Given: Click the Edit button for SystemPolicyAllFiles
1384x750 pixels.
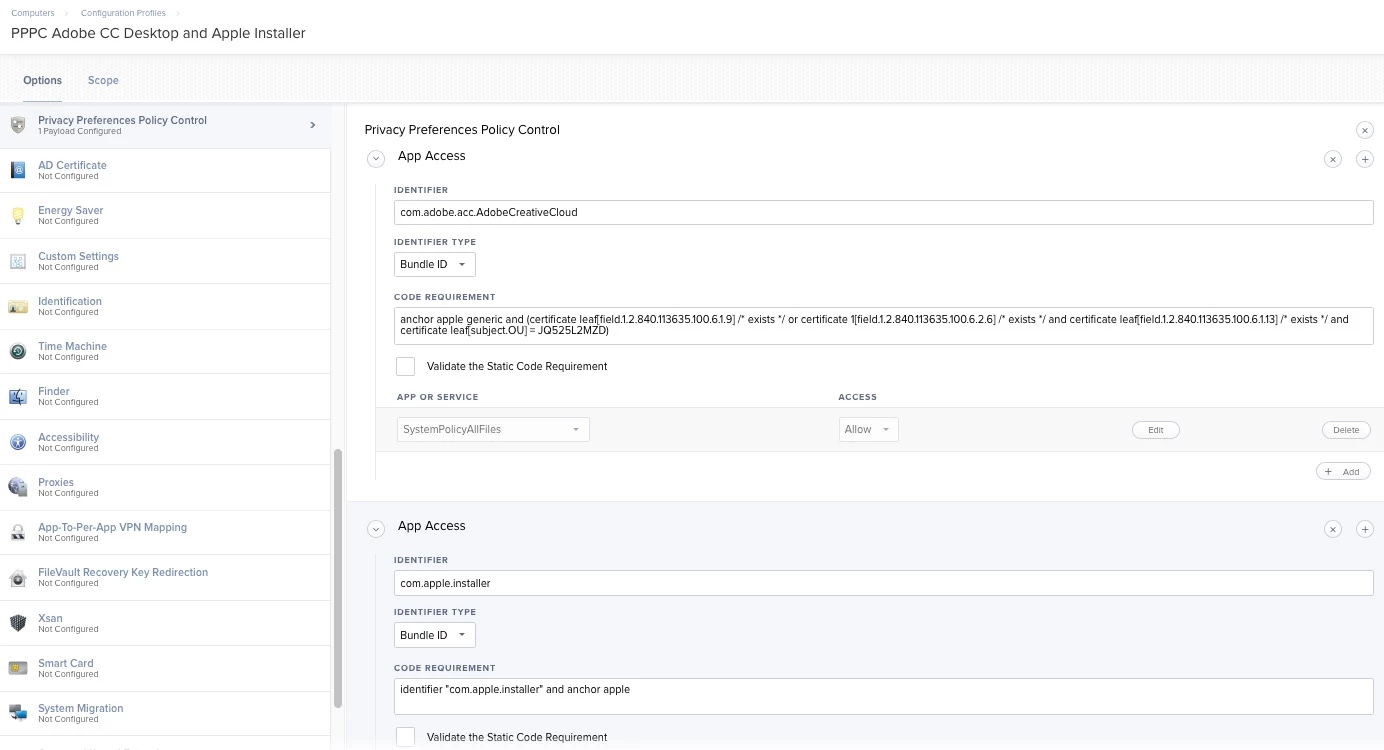Looking at the screenshot, I should tap(1155, 430).
